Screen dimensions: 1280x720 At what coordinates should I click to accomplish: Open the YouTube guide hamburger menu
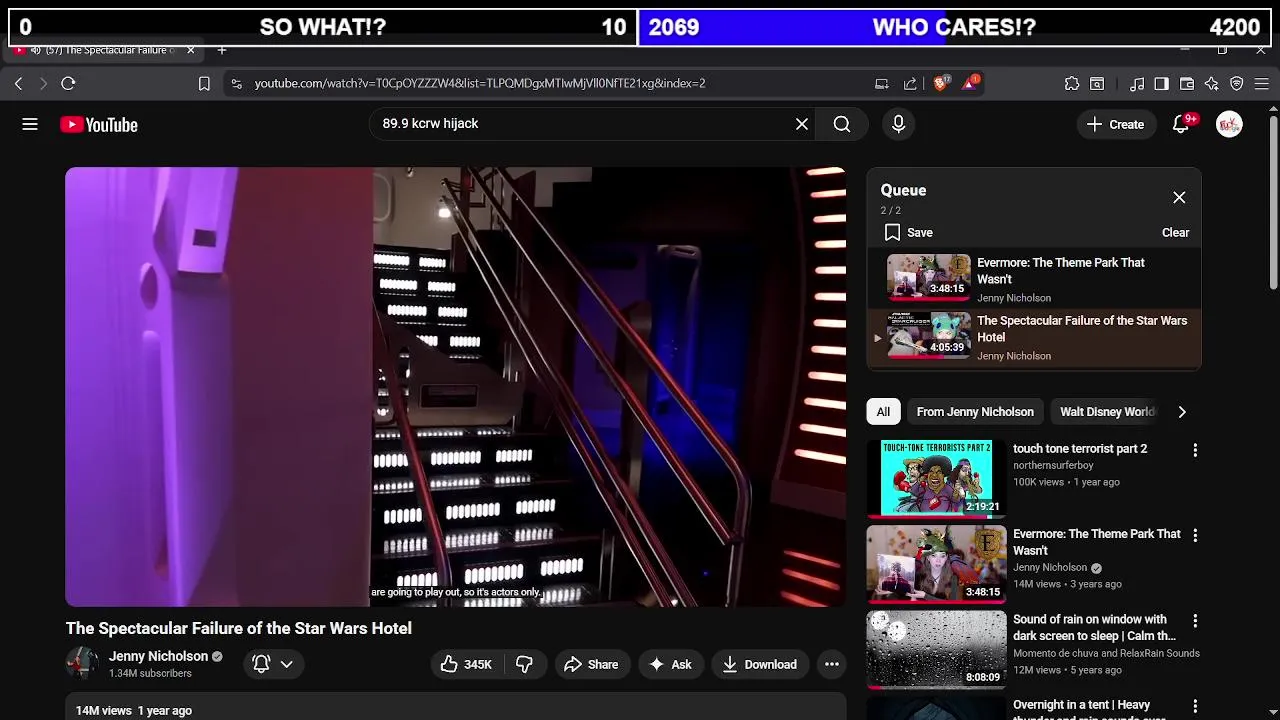[x=30, y=124]
